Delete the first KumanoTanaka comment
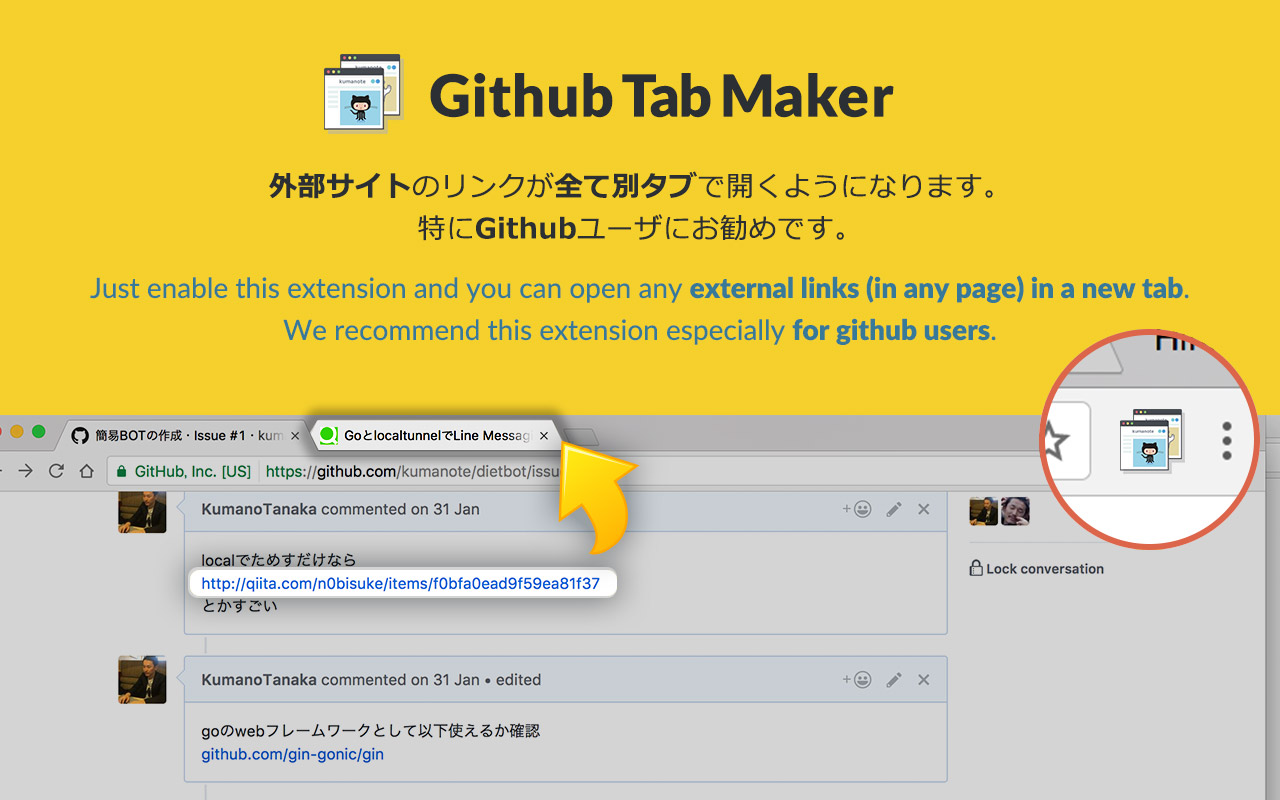1280x800 pixels. pos(924,509)
